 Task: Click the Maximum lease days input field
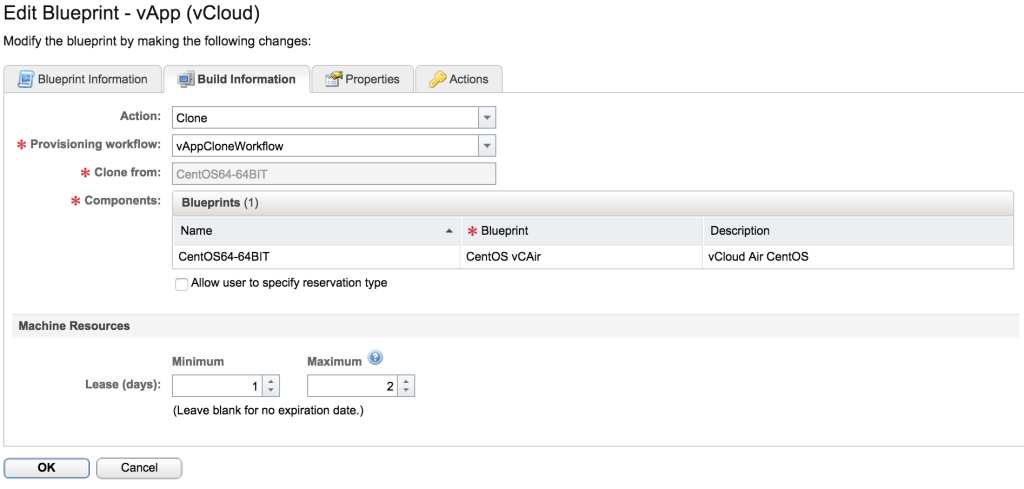[x=352, y=386]
